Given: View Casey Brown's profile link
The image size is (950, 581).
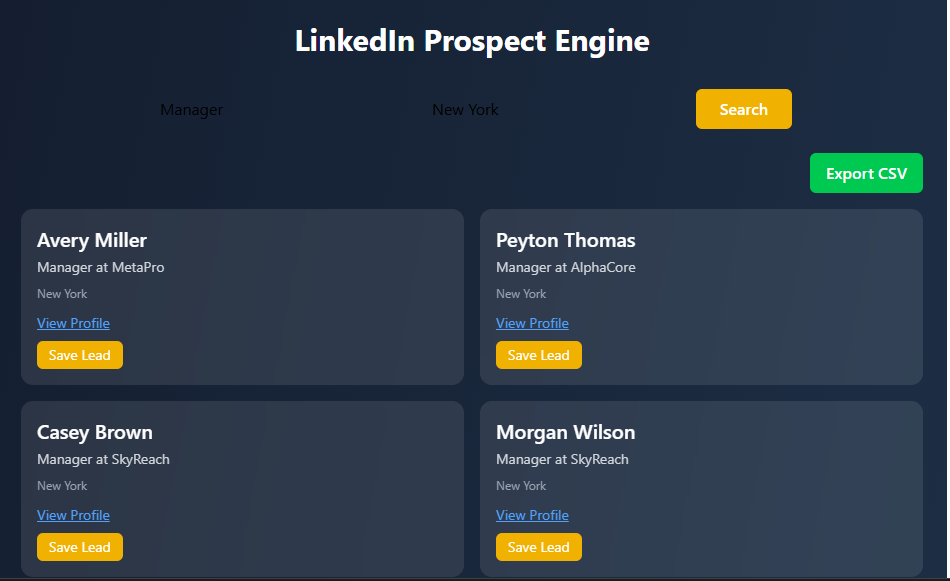Looking at the screenshot, I should [73, 515].
